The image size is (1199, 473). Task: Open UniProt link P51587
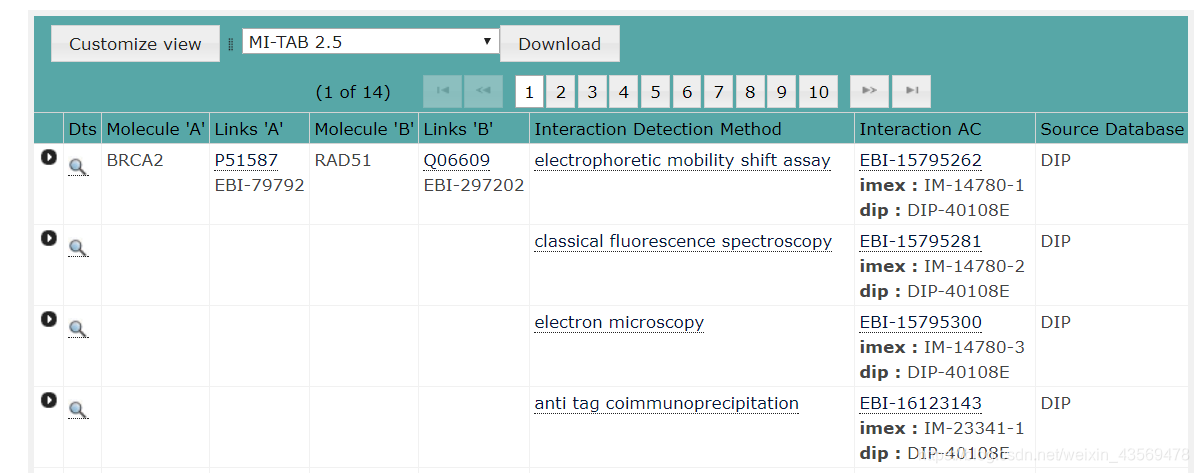point(246,160)
